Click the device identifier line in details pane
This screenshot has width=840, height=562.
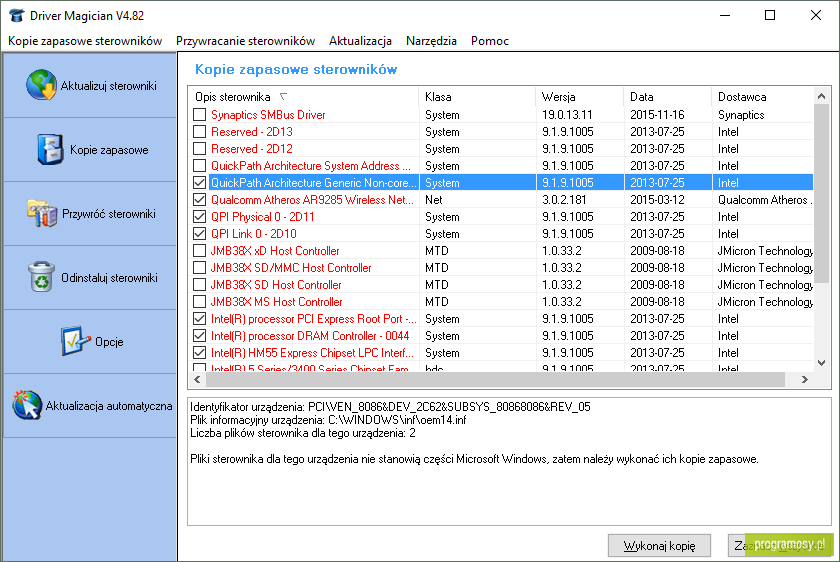tap(390, 407)
